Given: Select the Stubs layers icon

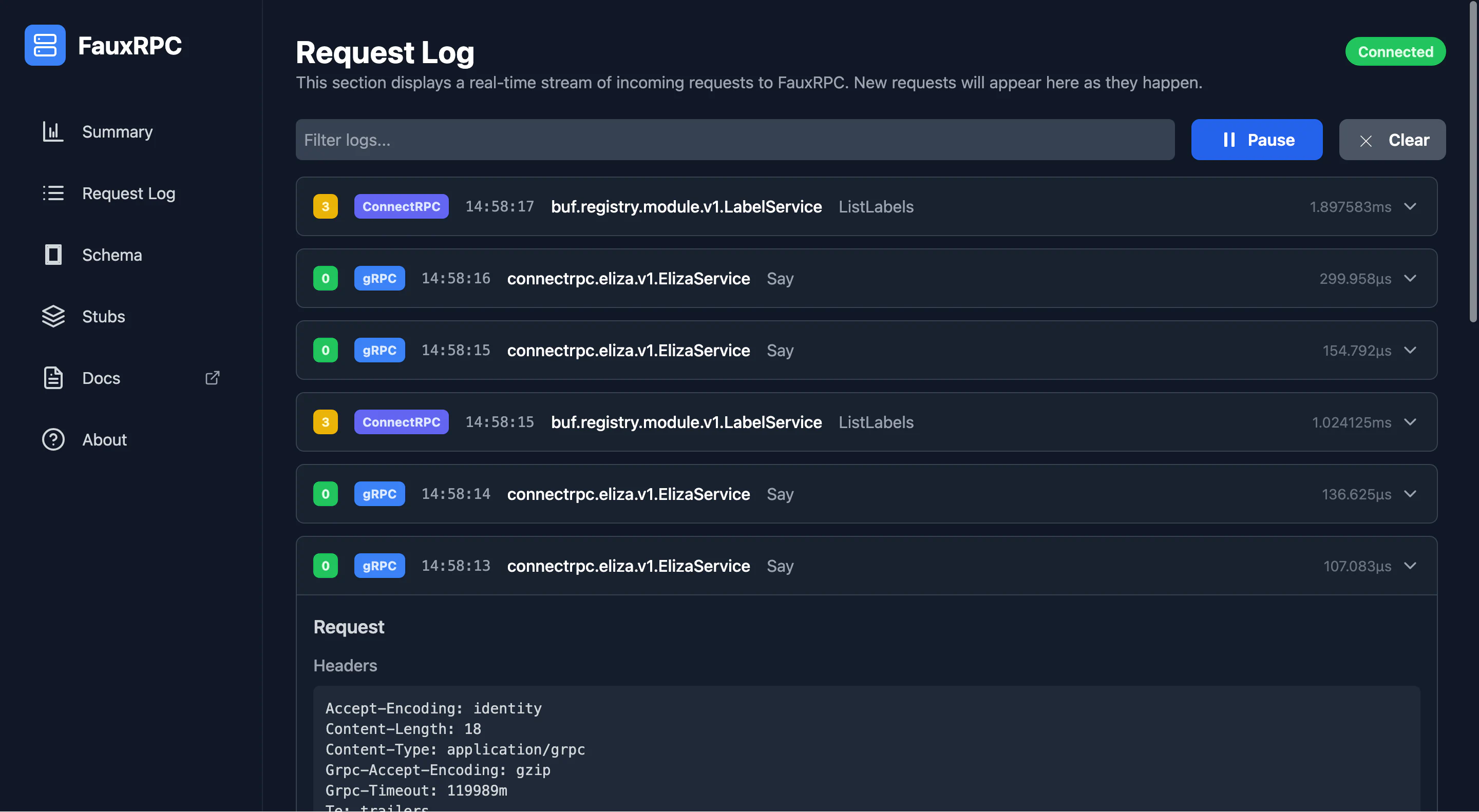Looking at the screenshot, I should (53, 316).
